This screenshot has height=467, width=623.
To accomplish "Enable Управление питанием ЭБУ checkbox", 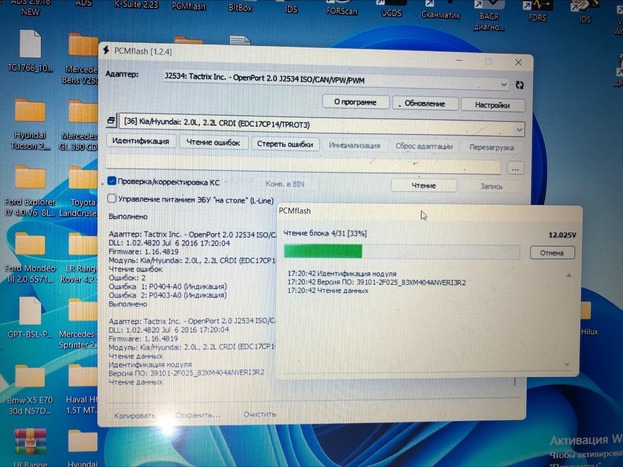I will click(x=113, y=198).
